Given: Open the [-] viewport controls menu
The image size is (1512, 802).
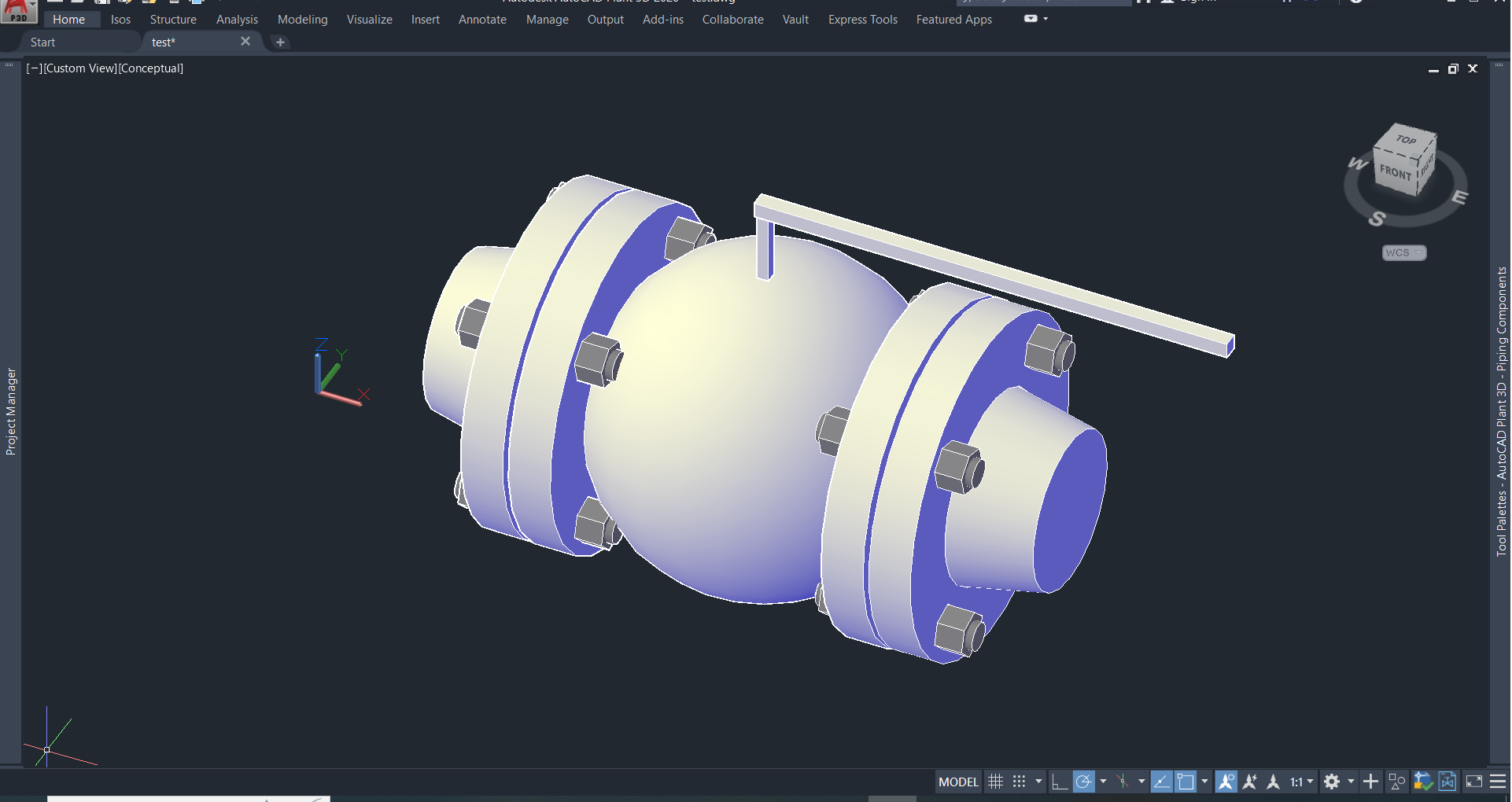Looking at the screenshot, I should point(34,68).
